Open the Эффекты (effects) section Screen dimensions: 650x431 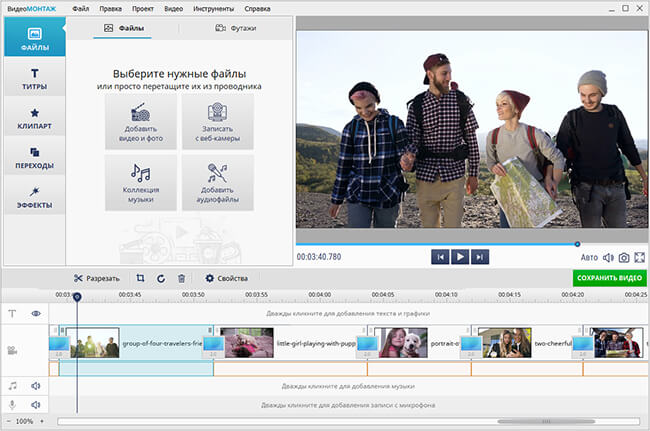[33, 197]
